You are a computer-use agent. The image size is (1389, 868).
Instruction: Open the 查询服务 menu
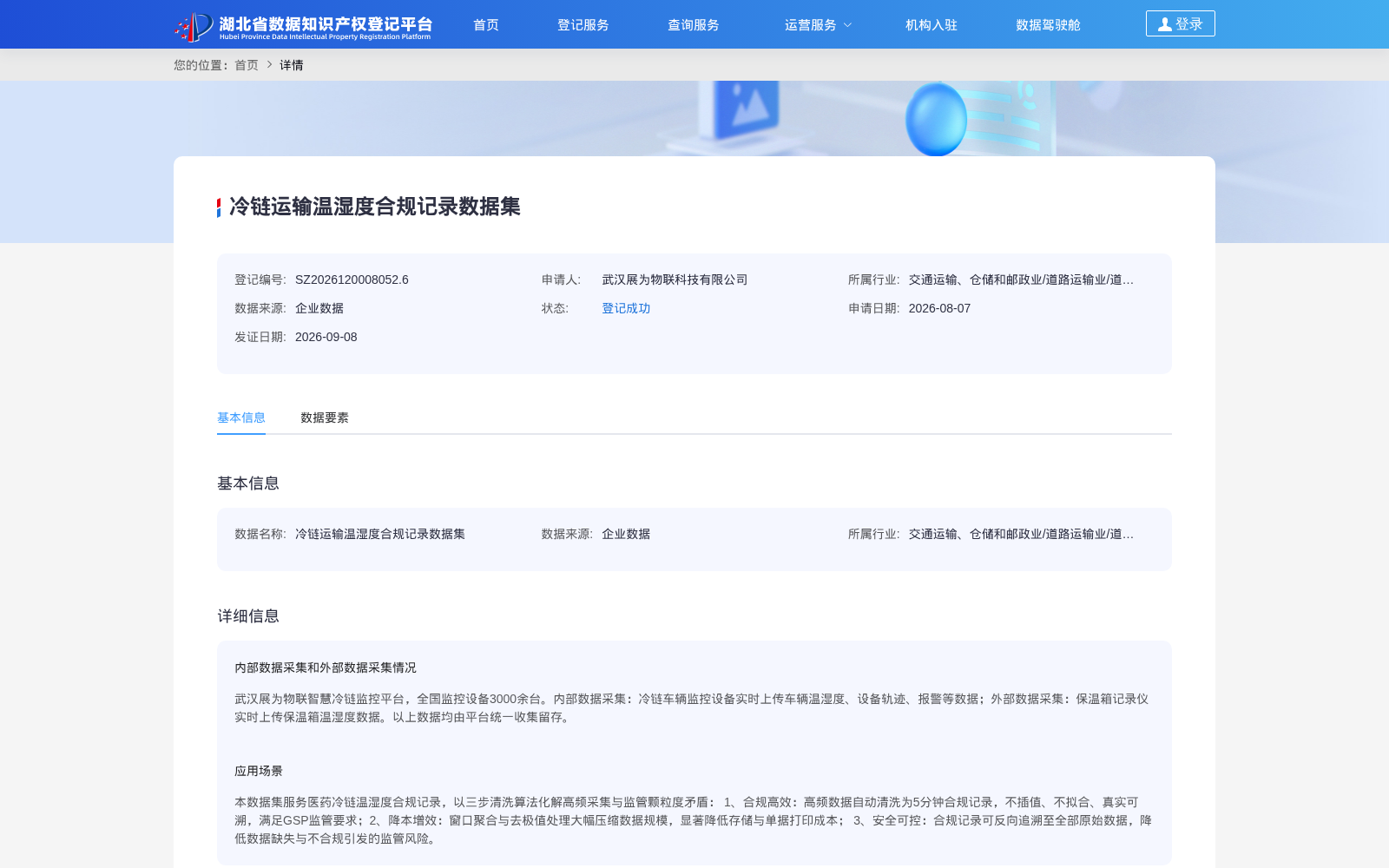[x=694, y=25]
